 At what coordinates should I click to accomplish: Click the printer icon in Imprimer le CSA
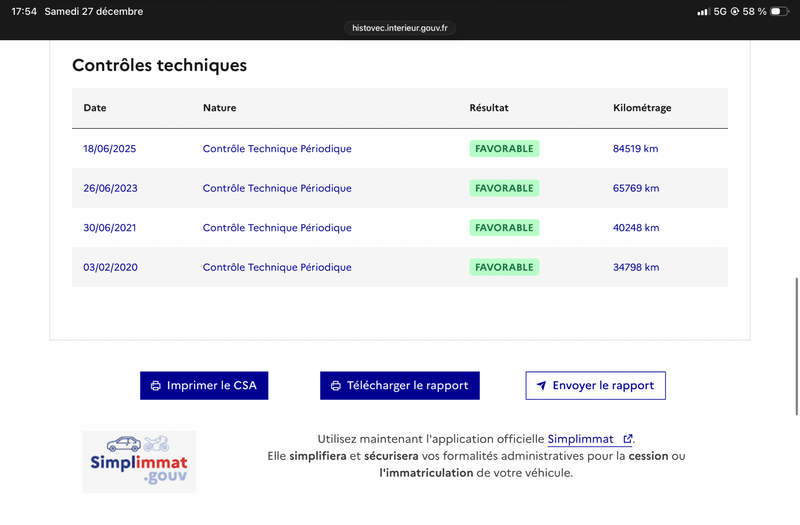156,386
